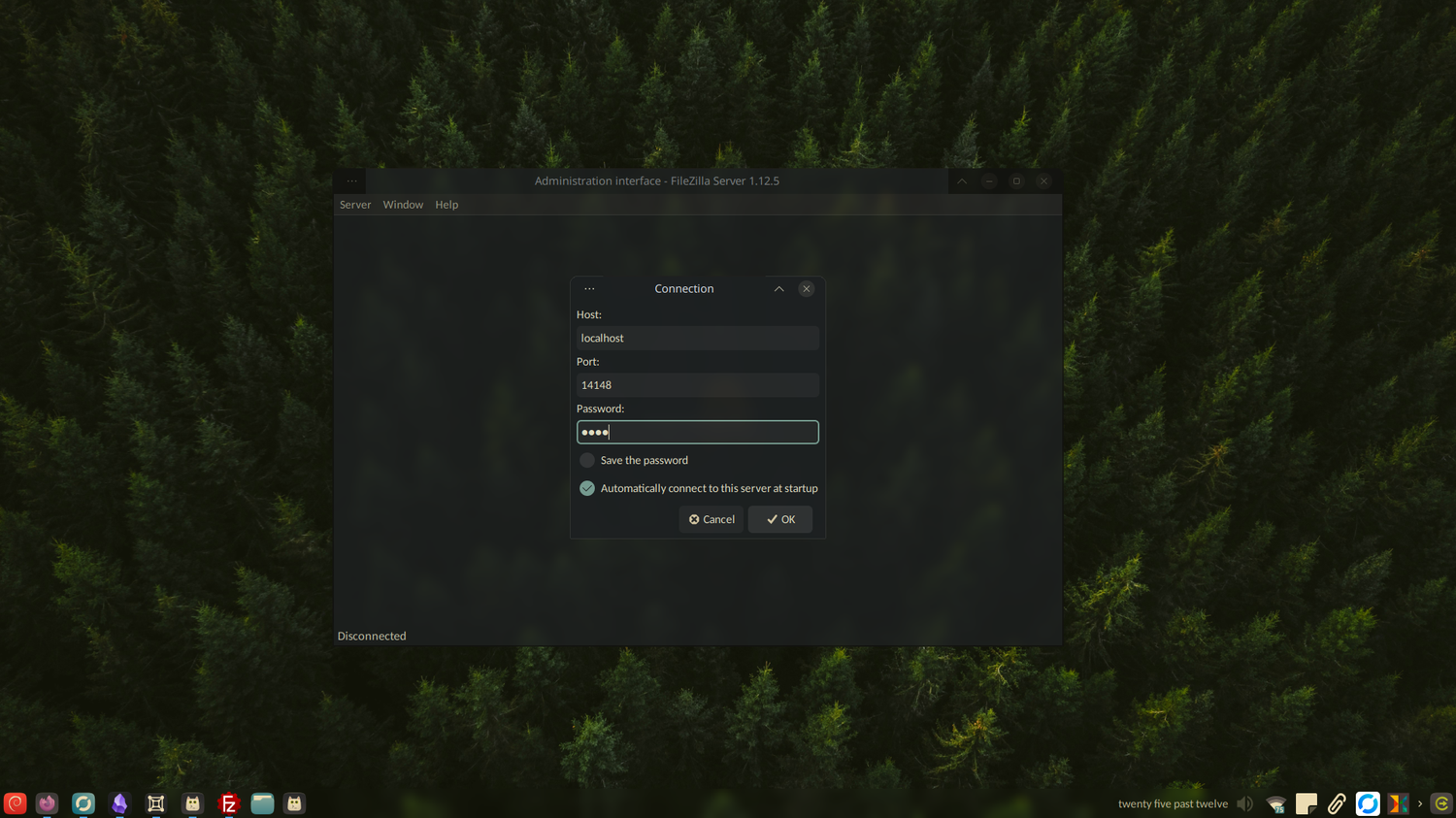Shade the Connection dialog with the caret icon
Image resolution: width=1456 pixels, height=818 pixels.
tap(778, 288)
